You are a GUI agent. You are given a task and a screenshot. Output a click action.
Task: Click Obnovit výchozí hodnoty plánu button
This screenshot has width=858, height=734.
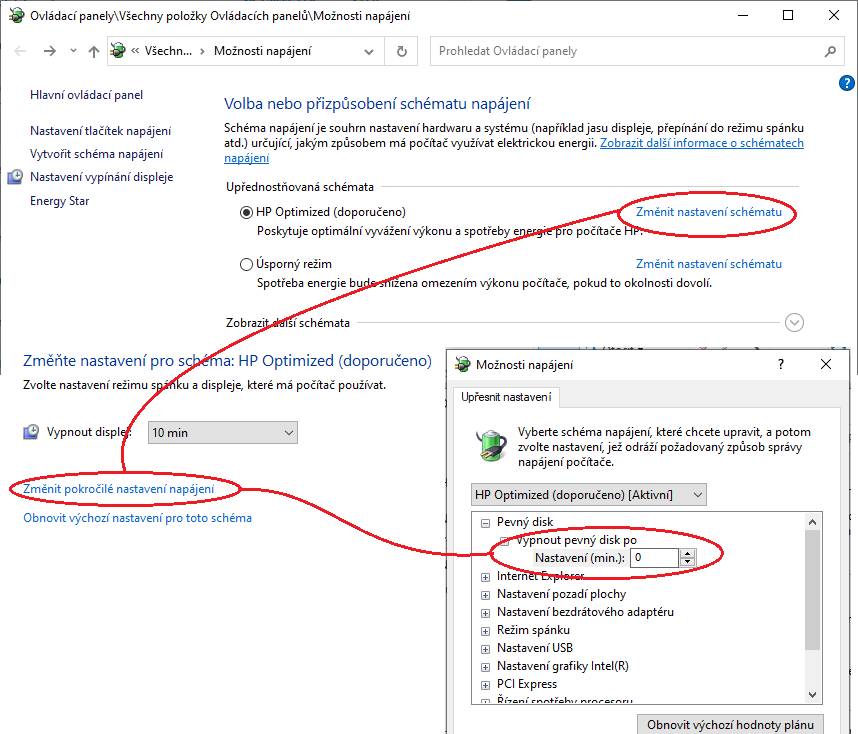[x=731, y=724]
